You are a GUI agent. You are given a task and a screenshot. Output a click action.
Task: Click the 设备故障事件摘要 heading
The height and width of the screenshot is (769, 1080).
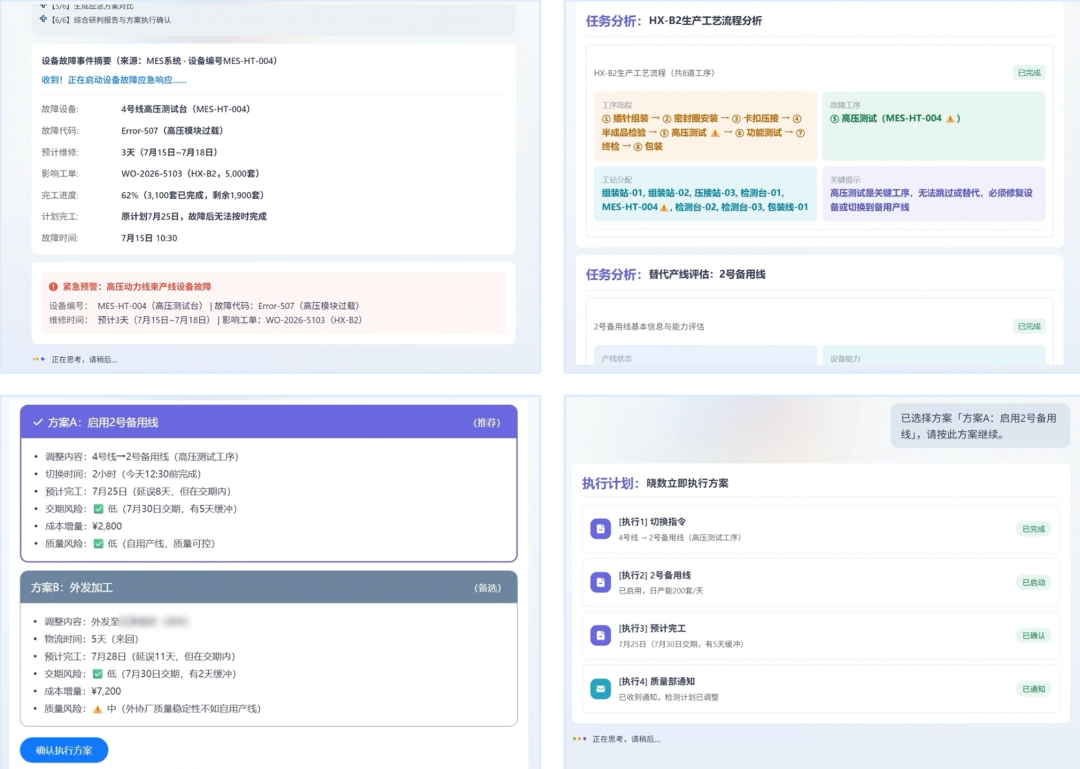159,61
